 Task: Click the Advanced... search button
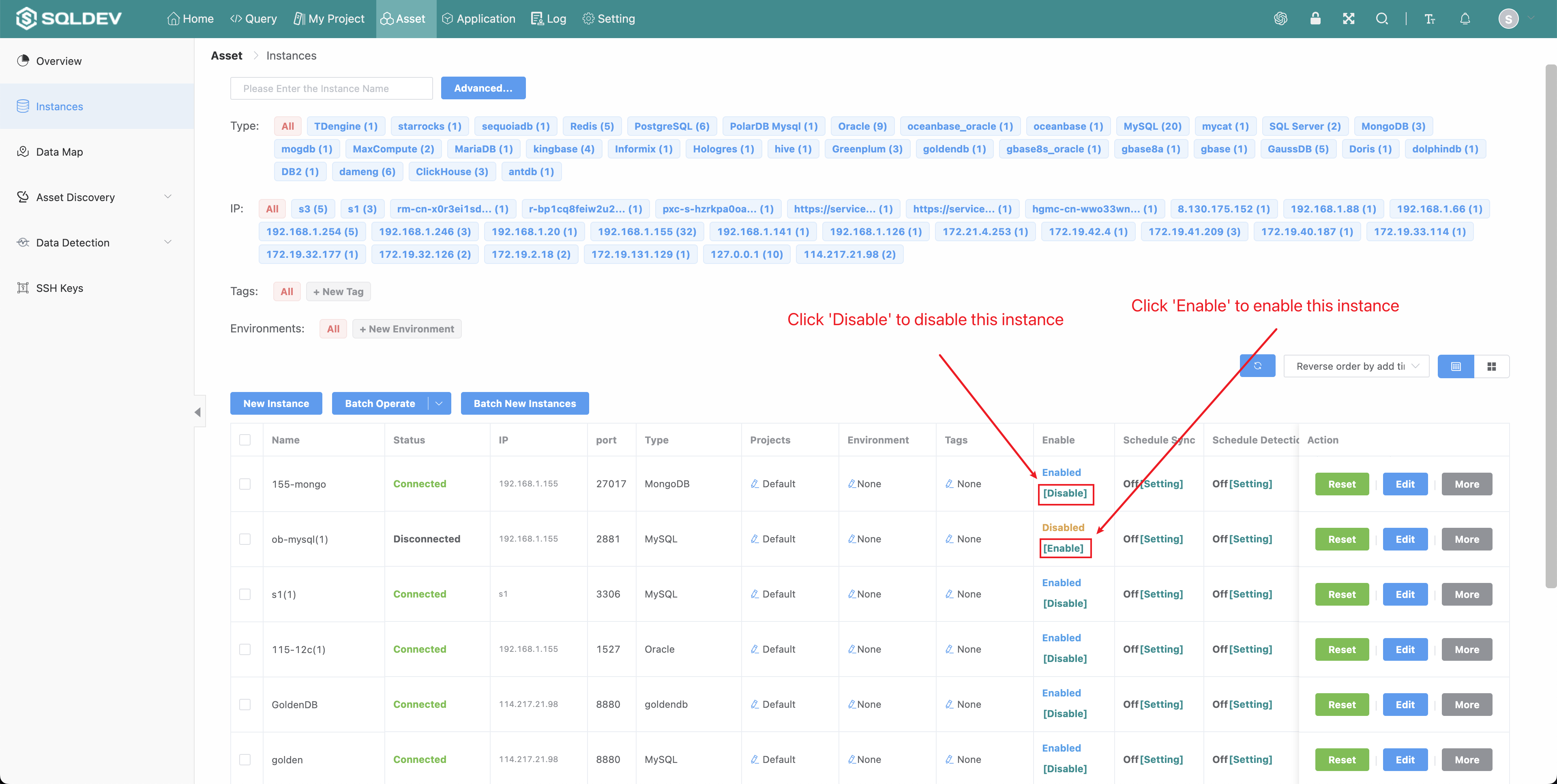pyautogui.click(x=483, y=88)
